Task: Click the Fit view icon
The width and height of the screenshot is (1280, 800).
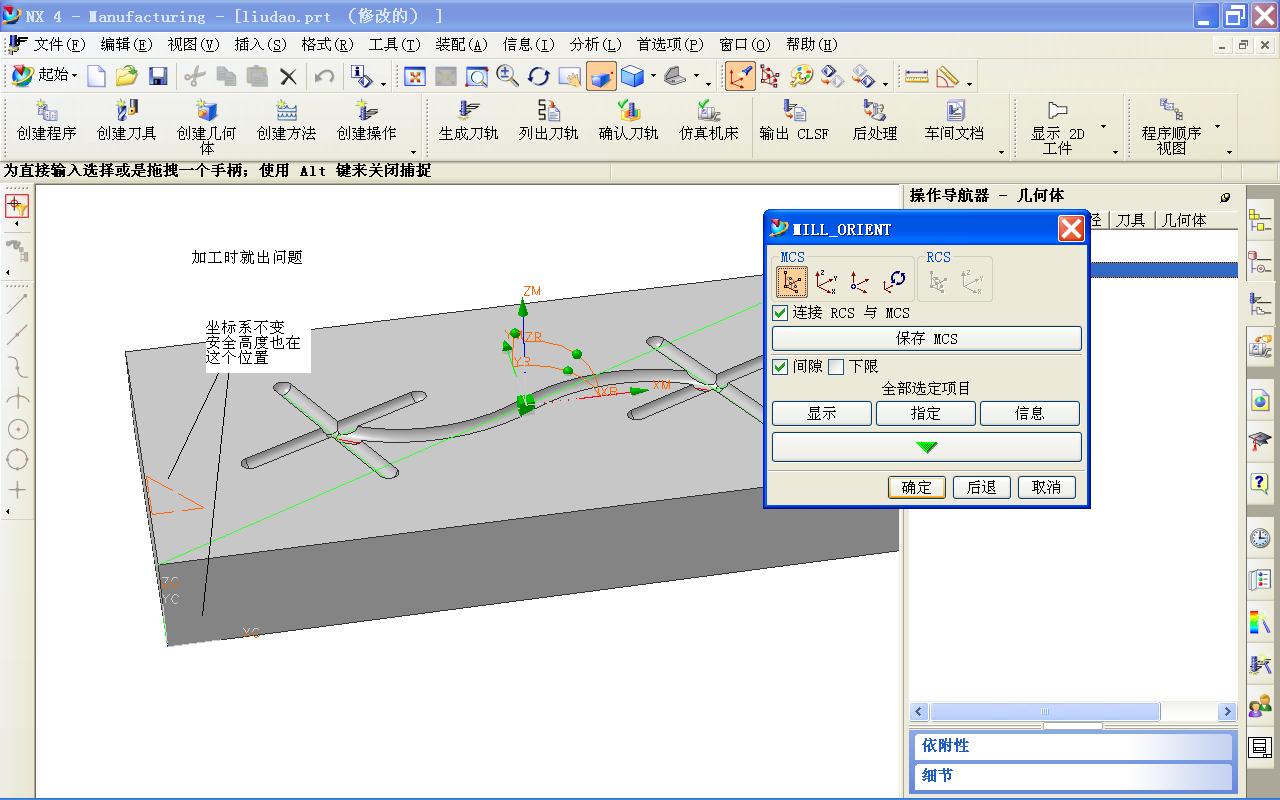Action: click(x=415, y=76)
